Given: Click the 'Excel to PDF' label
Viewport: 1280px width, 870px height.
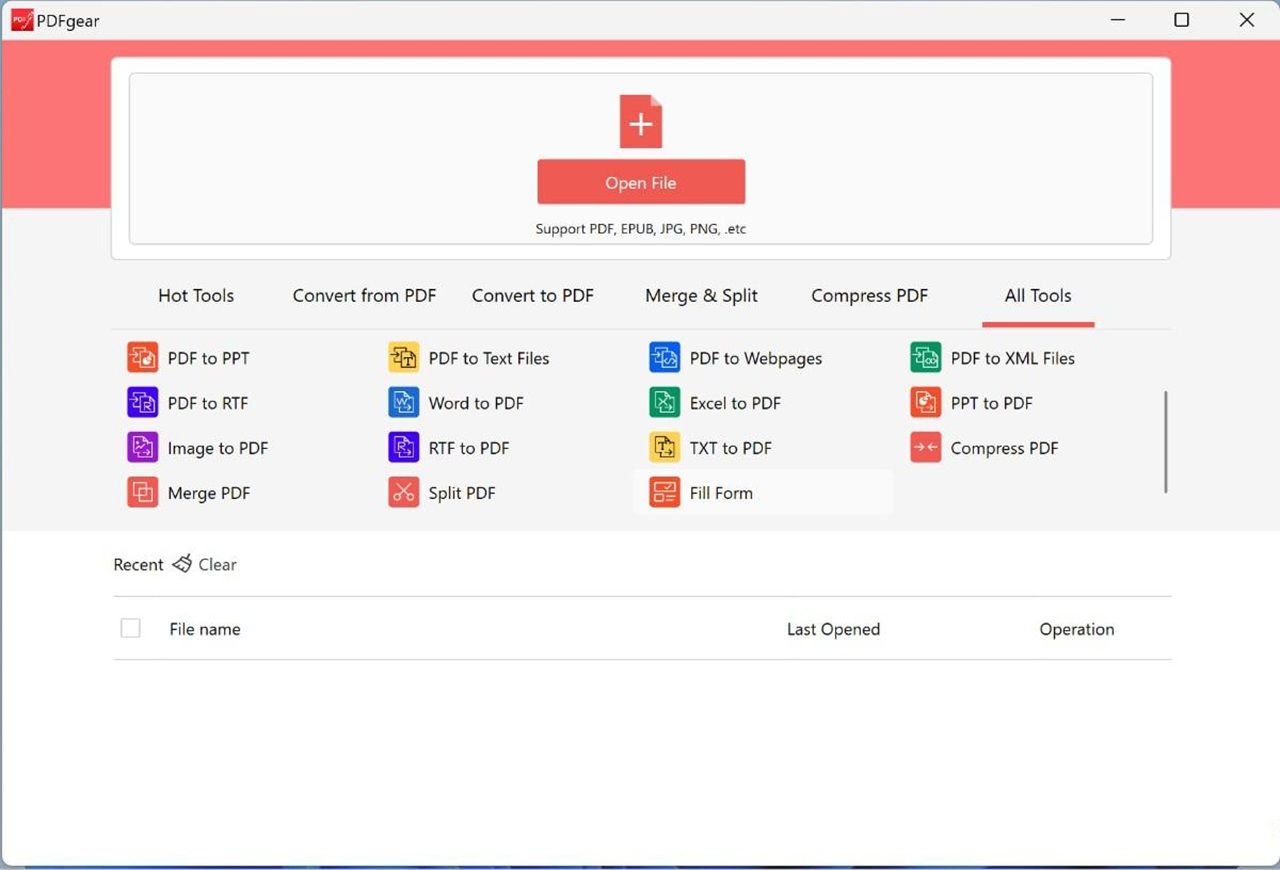Looking at the screenshot, I should (x=735, y=403).
